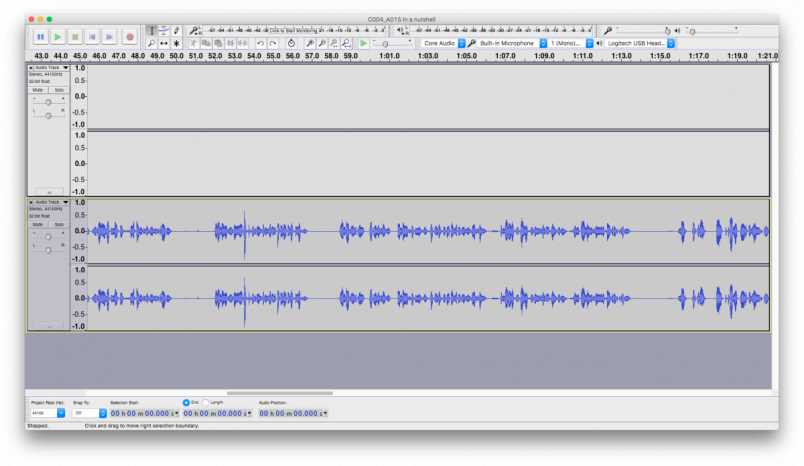Open the 1 (Mono) channels dropdown
The height and width of the screenshot is (466, 804).
[571, 44]
